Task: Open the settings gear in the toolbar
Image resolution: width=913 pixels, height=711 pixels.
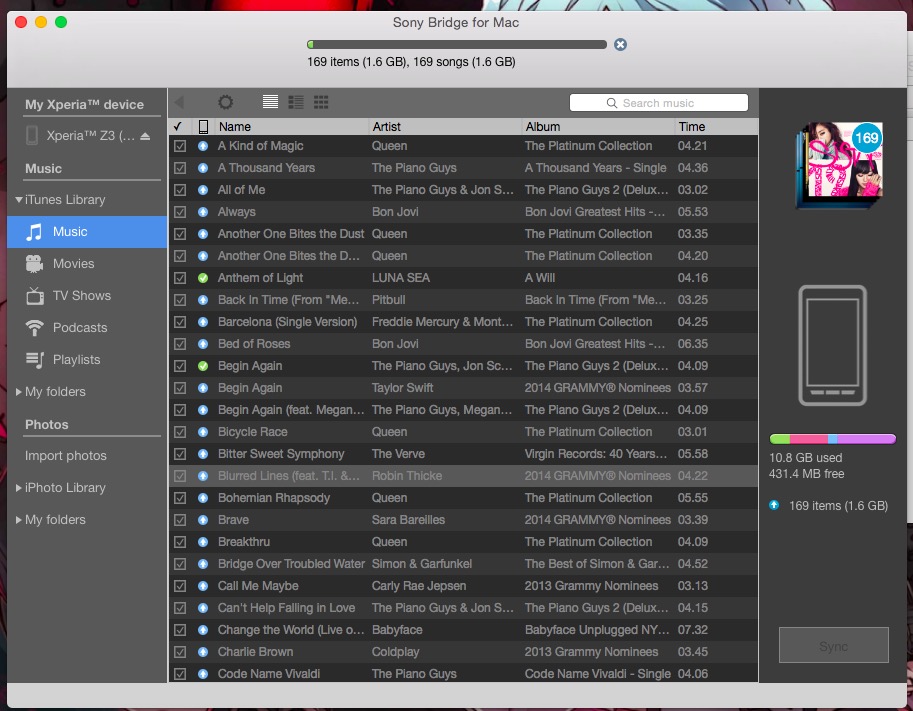Action: [x=225, y=102]
